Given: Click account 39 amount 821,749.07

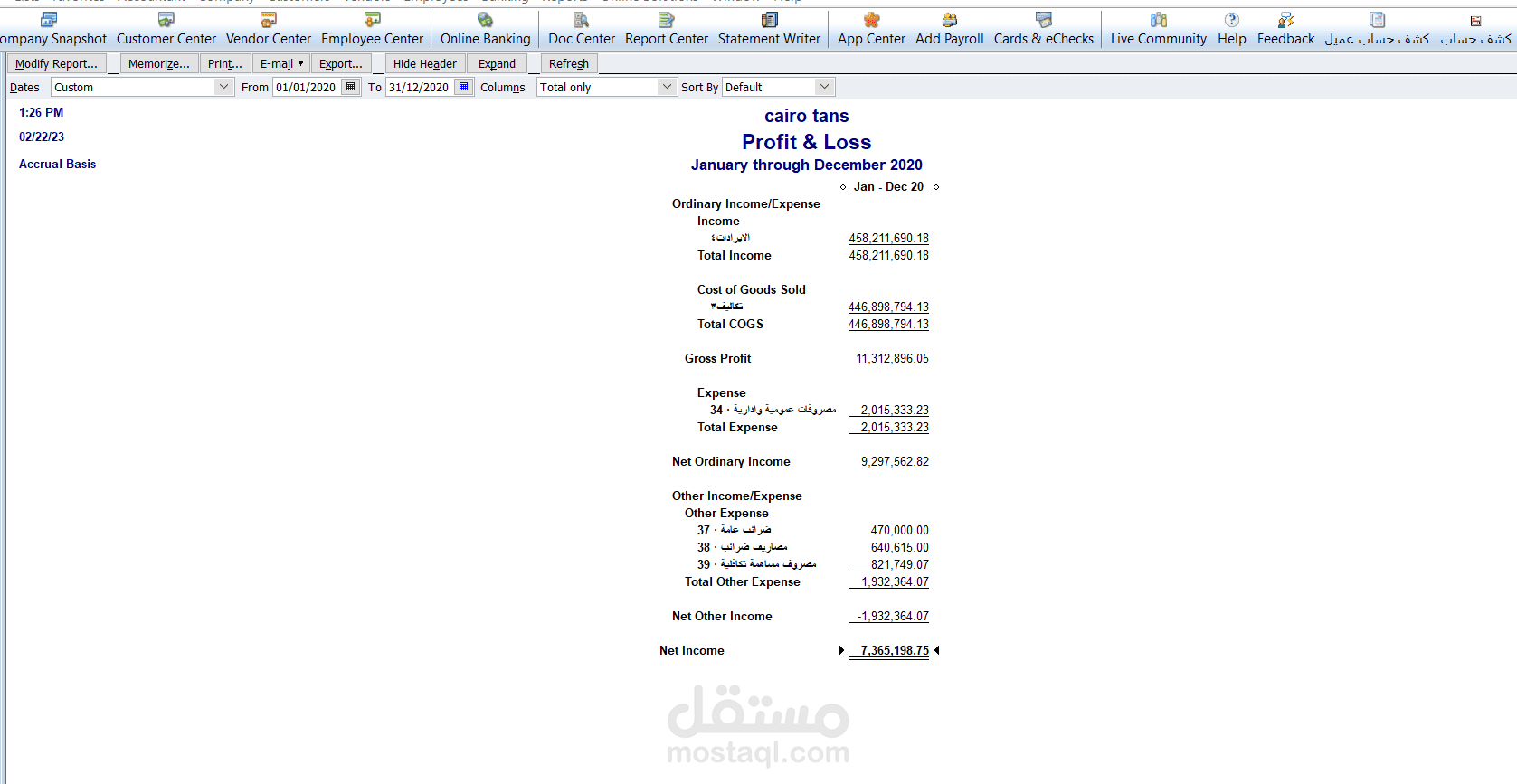Looking at the screenshot, I should pos(899,564).
